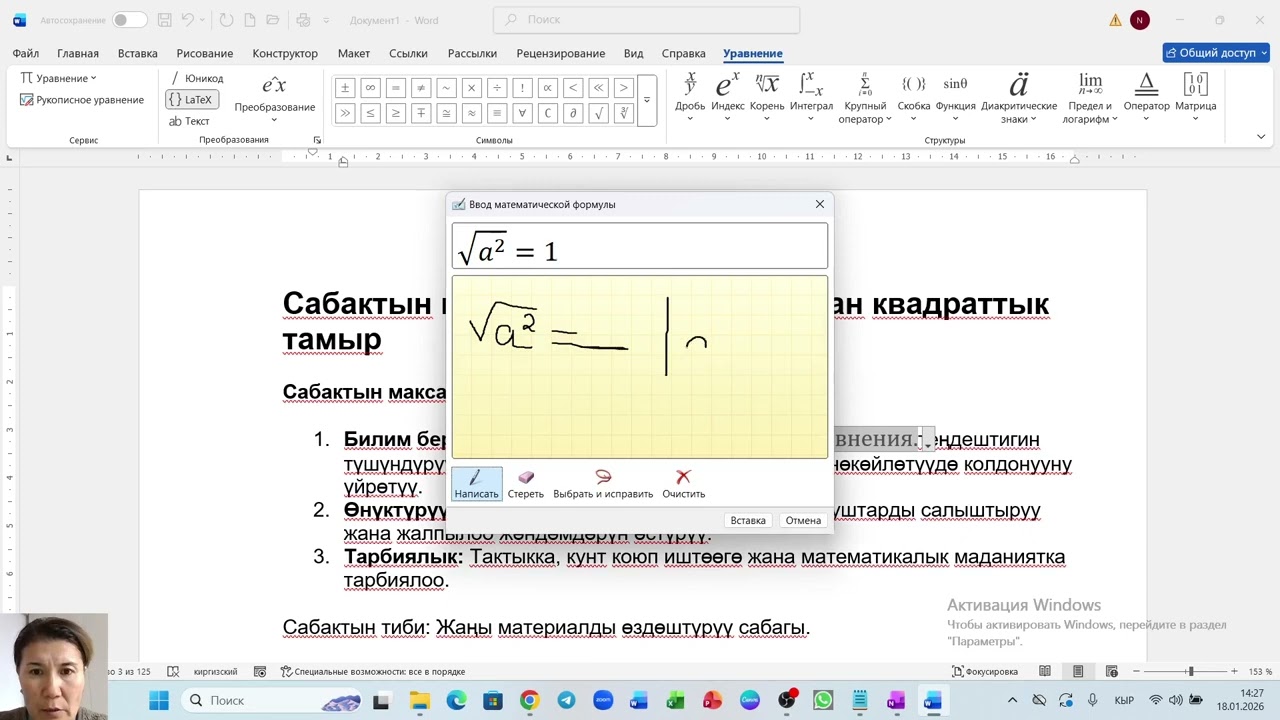Open Рукописное уравнение ink equation tool
The image size is (1280, 720).
pos(82,100)
